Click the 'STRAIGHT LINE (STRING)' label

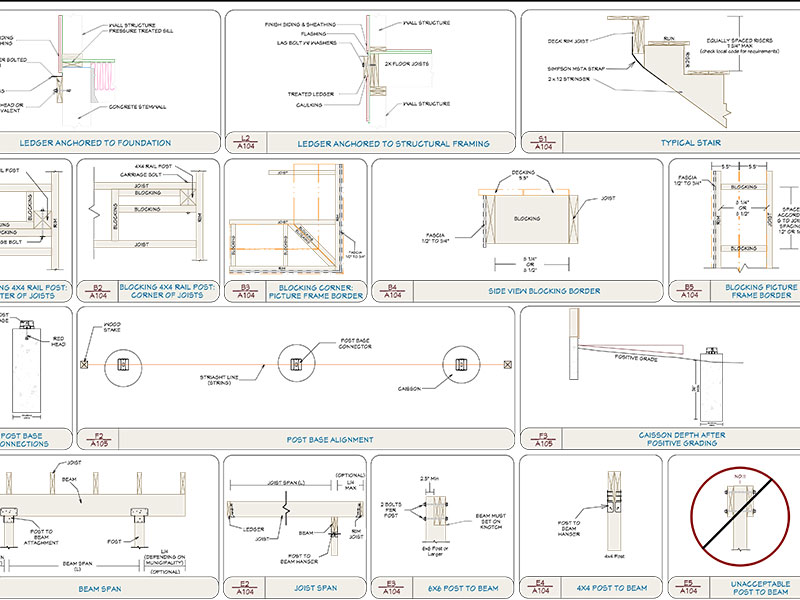click(x=219, y=380)
